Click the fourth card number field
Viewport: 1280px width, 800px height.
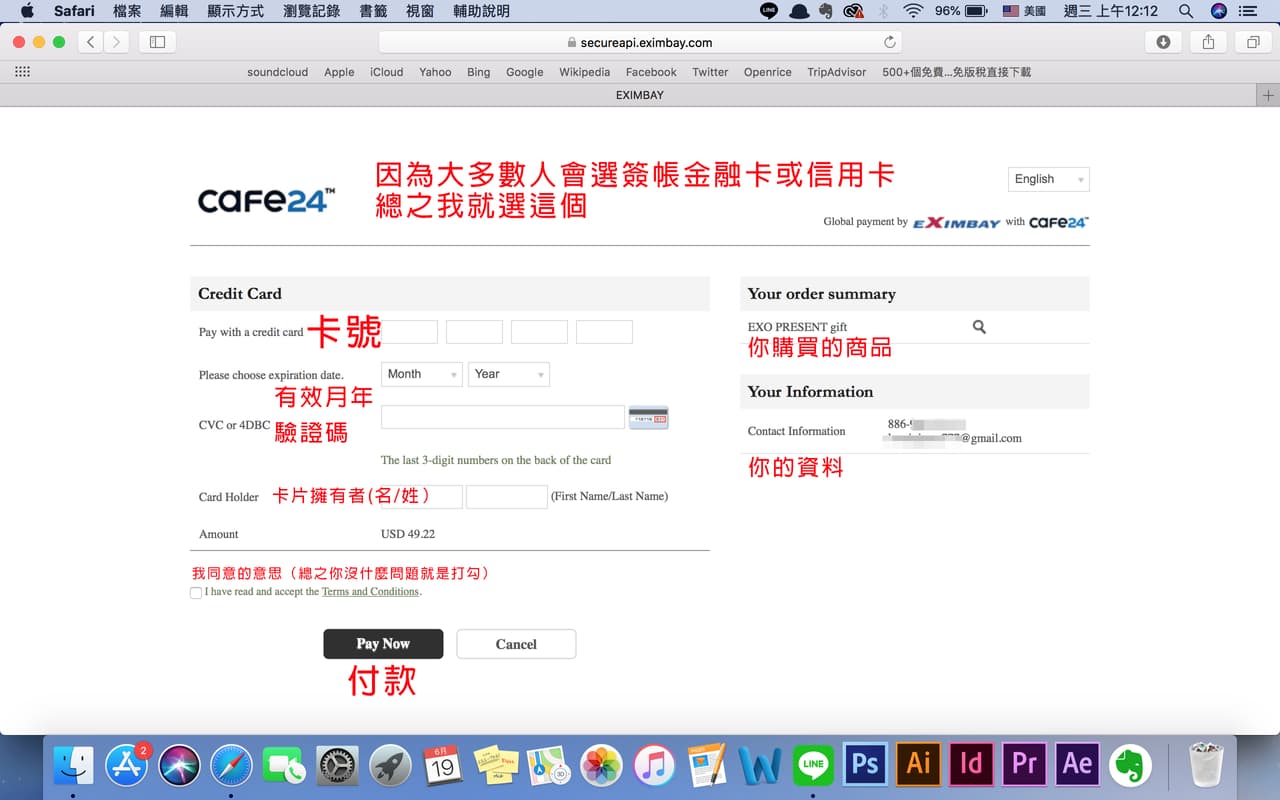click(x=604, y=332)
